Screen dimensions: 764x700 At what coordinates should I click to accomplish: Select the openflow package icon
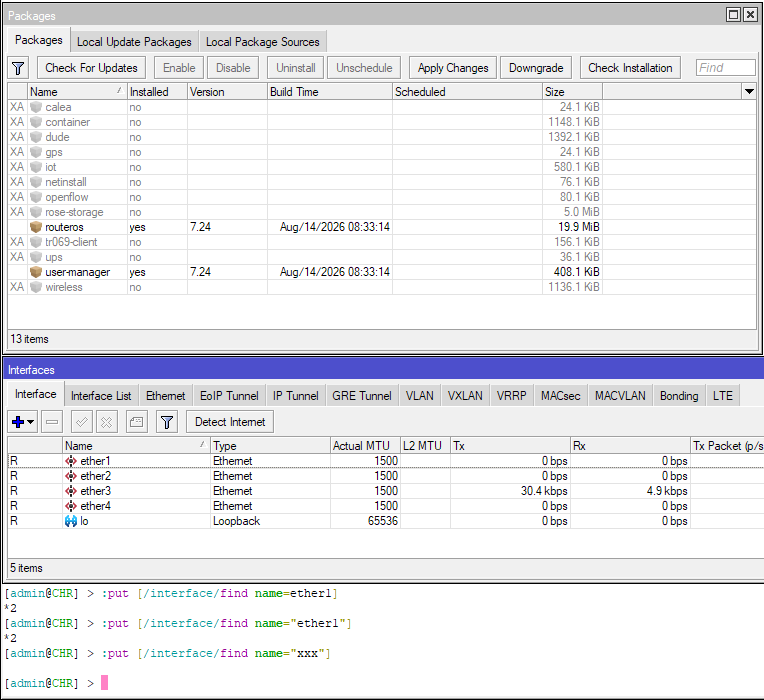coord(36,197)
